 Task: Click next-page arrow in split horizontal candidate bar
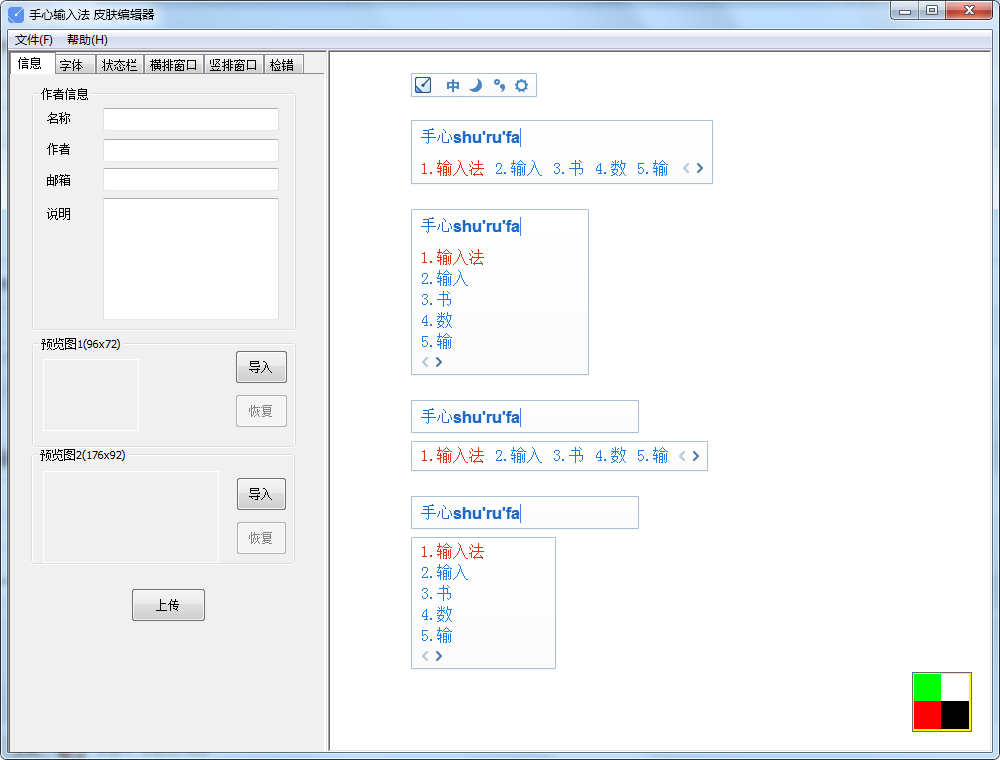point(696,456)
